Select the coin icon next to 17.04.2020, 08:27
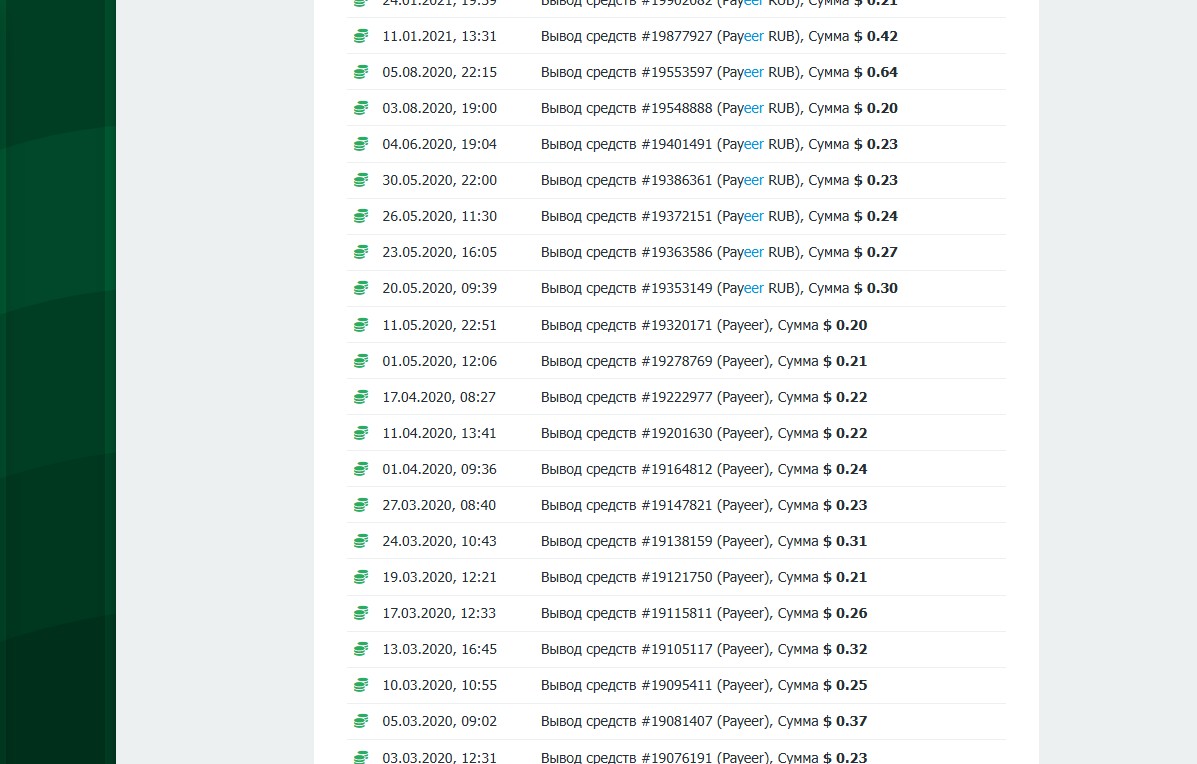 tap(360, 397)
